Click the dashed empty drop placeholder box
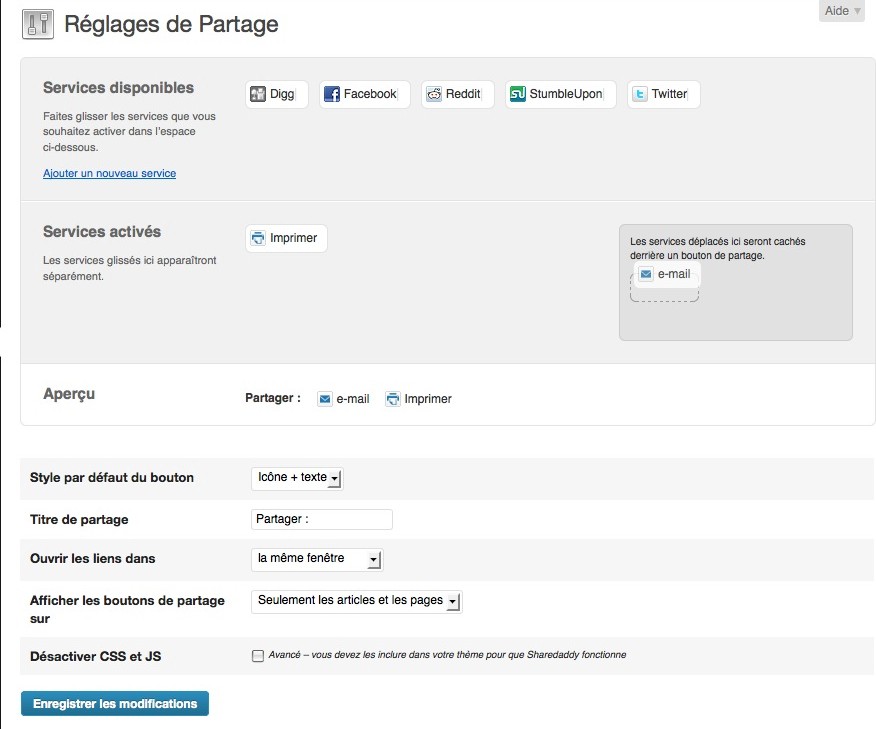The width and height of the screenshot is (876, 729). point(664,294)
